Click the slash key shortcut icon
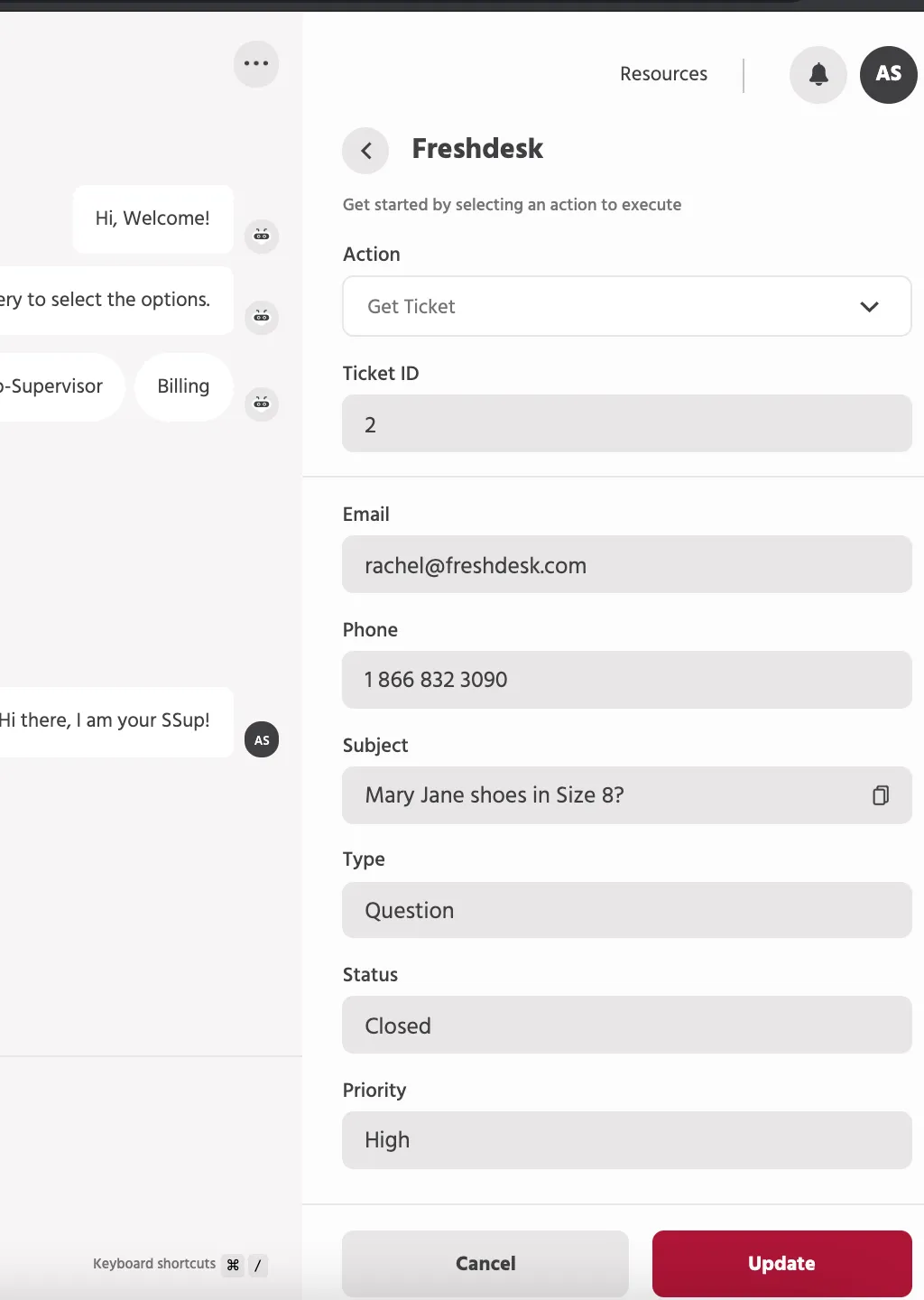Viewport: 924px width, 1300px height. (x=258, y=1265)
